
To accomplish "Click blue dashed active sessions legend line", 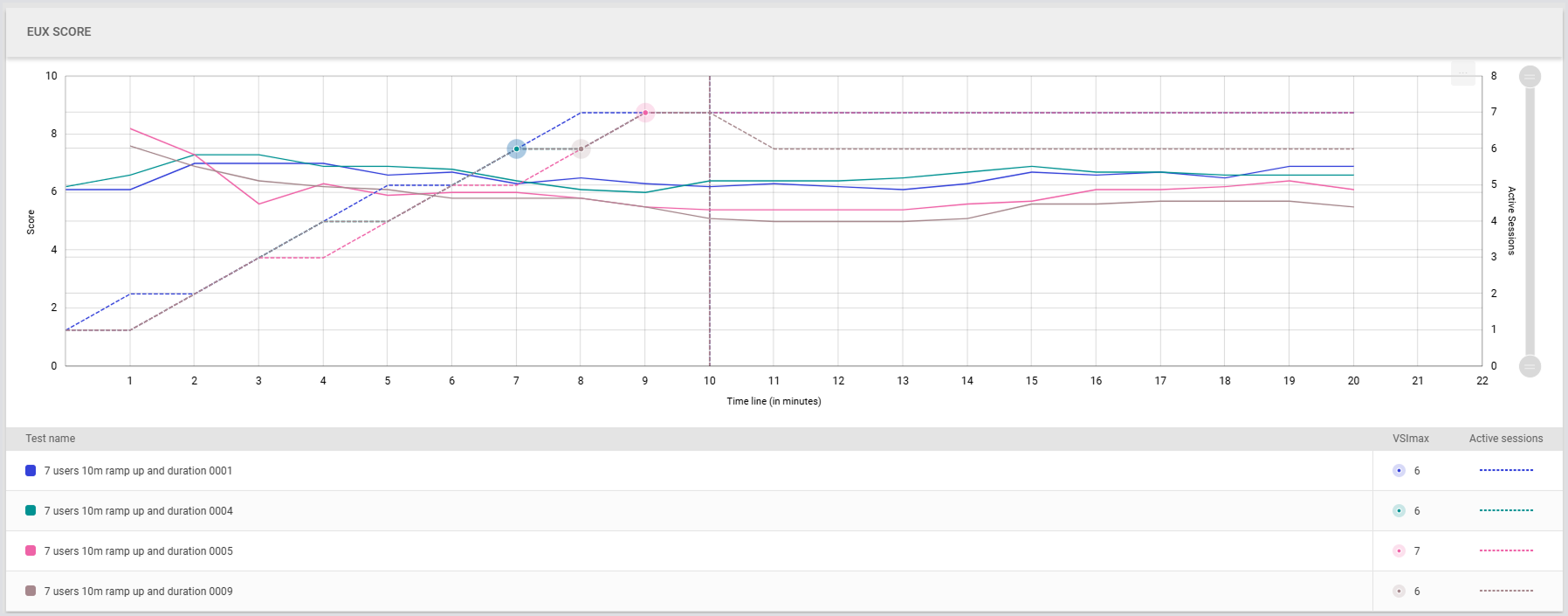I will point(1506,471).
